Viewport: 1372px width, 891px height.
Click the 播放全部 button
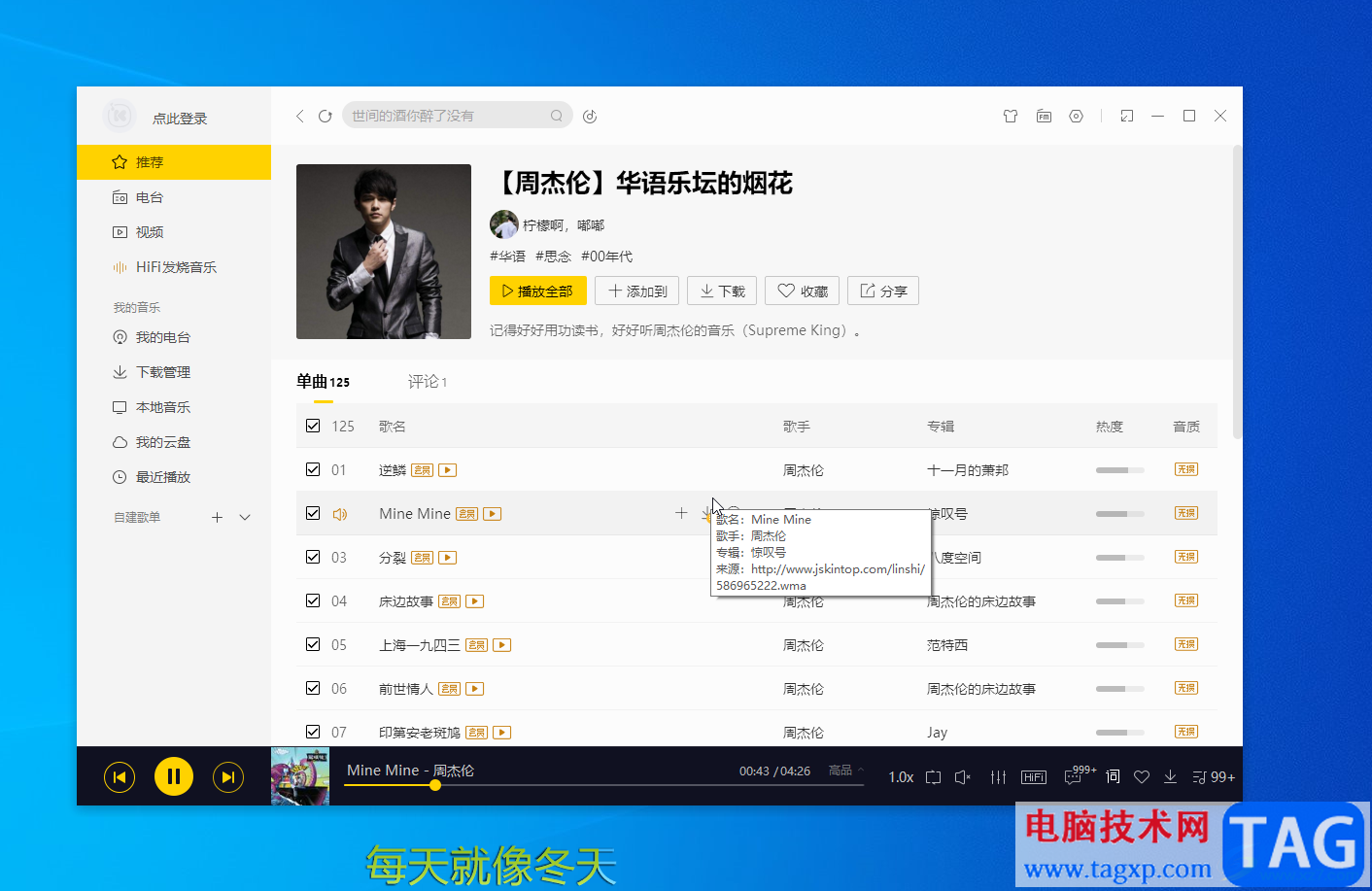tap(538, 291)
